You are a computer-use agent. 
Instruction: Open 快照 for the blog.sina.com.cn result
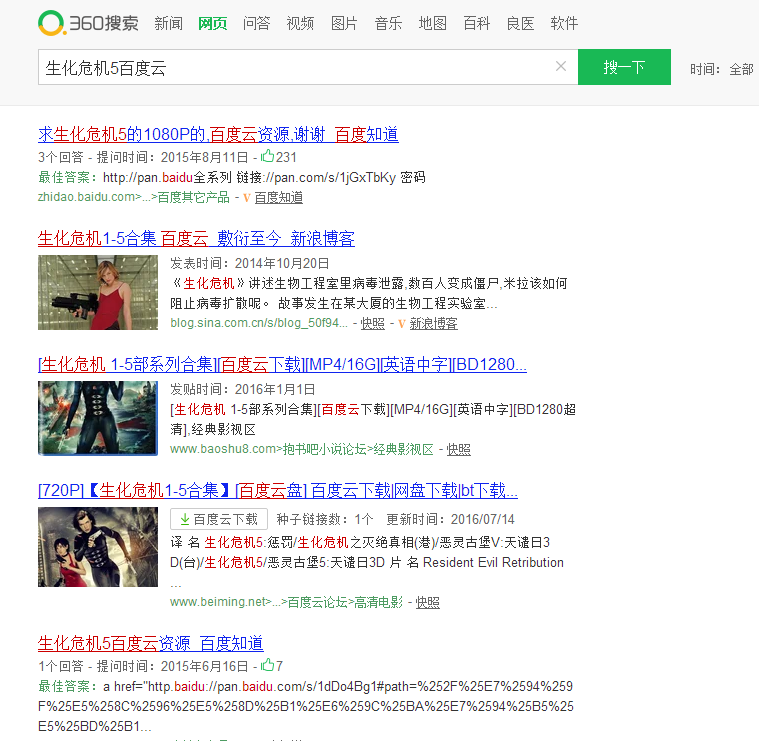coord(373,323)
